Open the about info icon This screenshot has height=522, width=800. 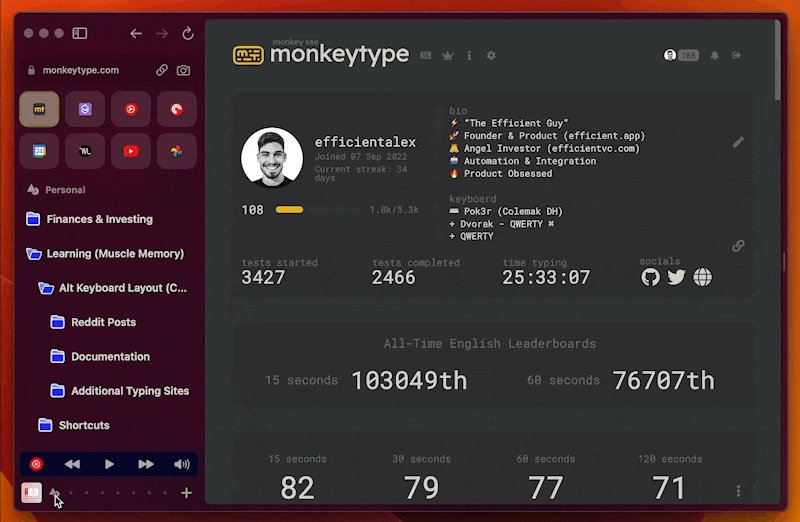click(470, 56)
